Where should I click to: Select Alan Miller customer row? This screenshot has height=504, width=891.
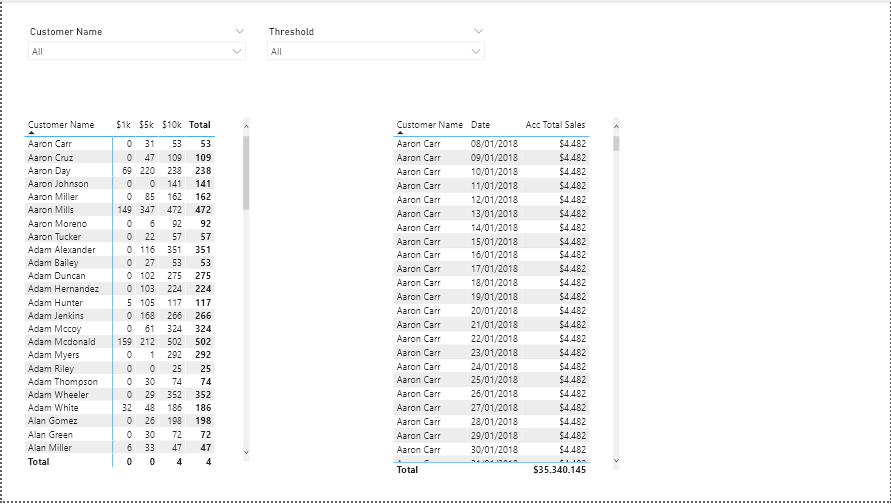coord(119,447)
